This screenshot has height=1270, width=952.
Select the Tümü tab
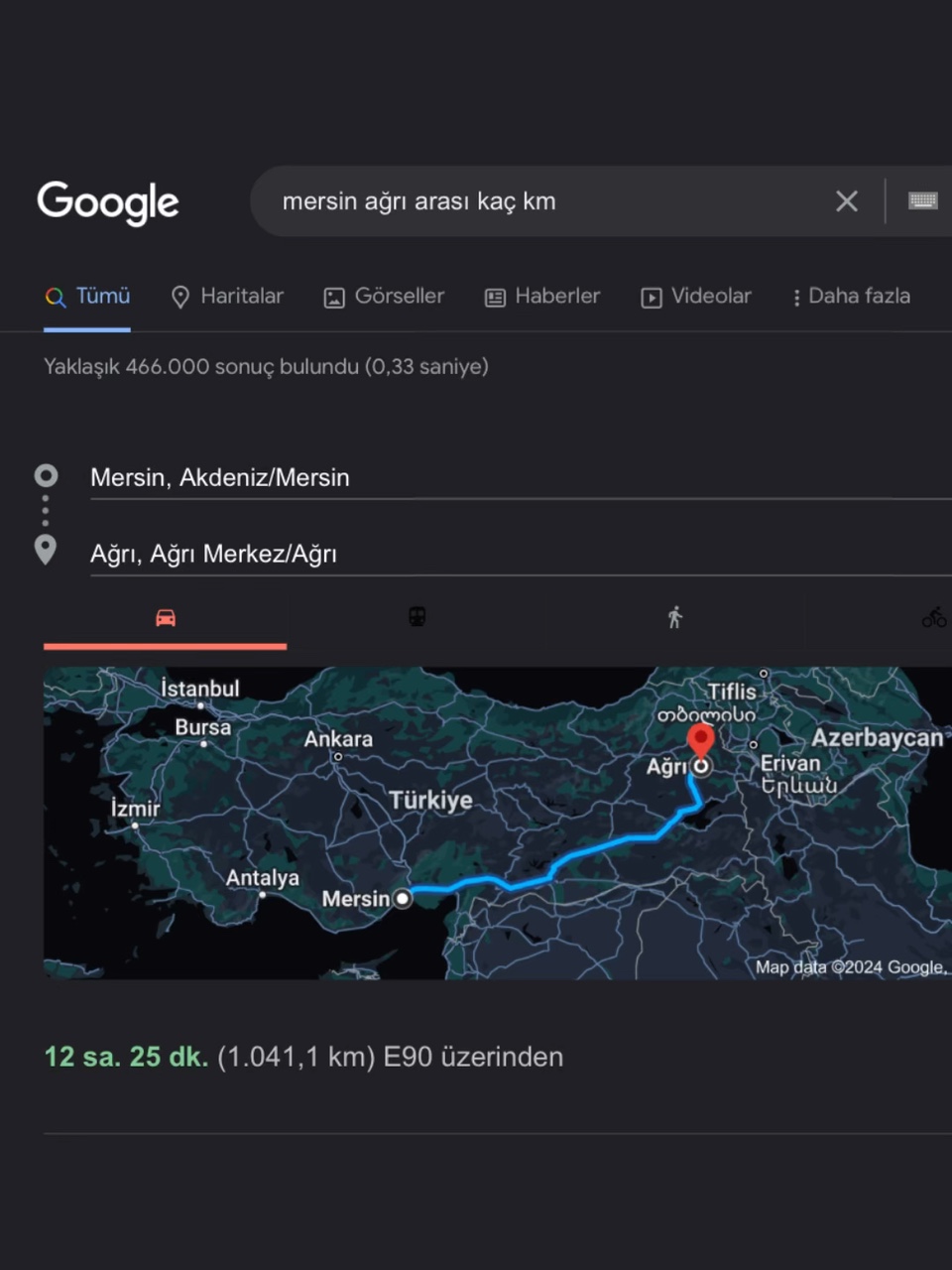point(88,297)
